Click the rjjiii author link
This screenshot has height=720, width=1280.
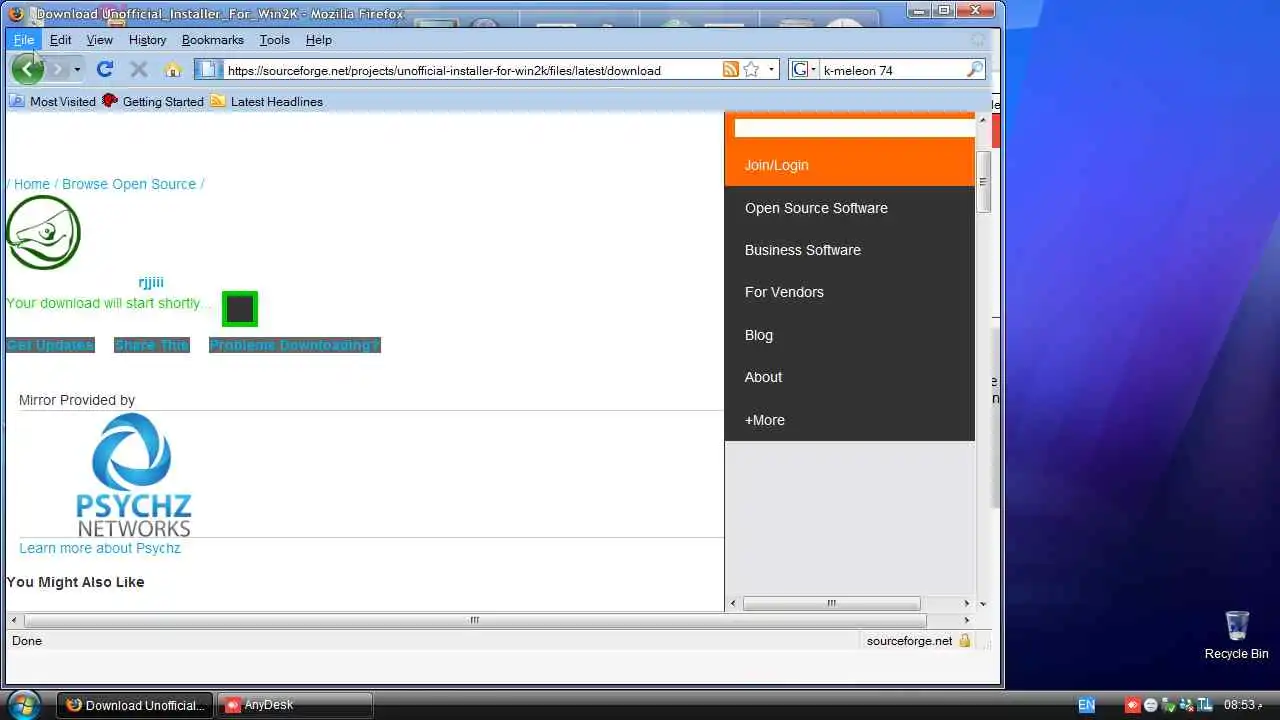[x=151, y=282]
